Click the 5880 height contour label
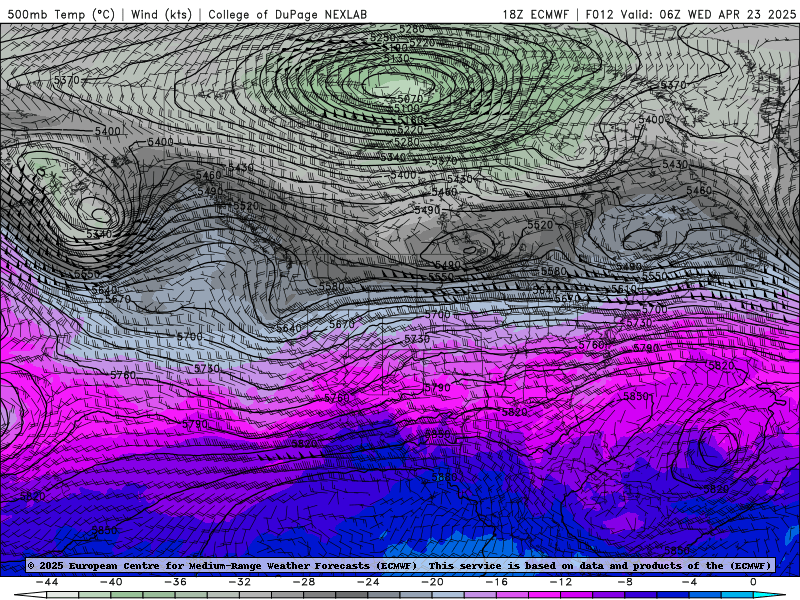This screenshot has width=800, height=600. (x=444, y=477)
